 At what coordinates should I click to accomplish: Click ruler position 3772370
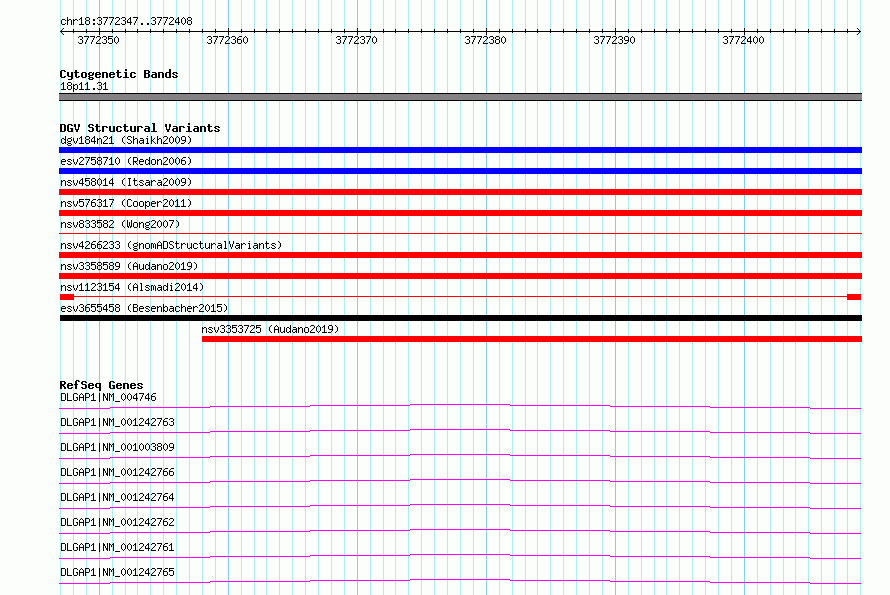pos(356,40)
